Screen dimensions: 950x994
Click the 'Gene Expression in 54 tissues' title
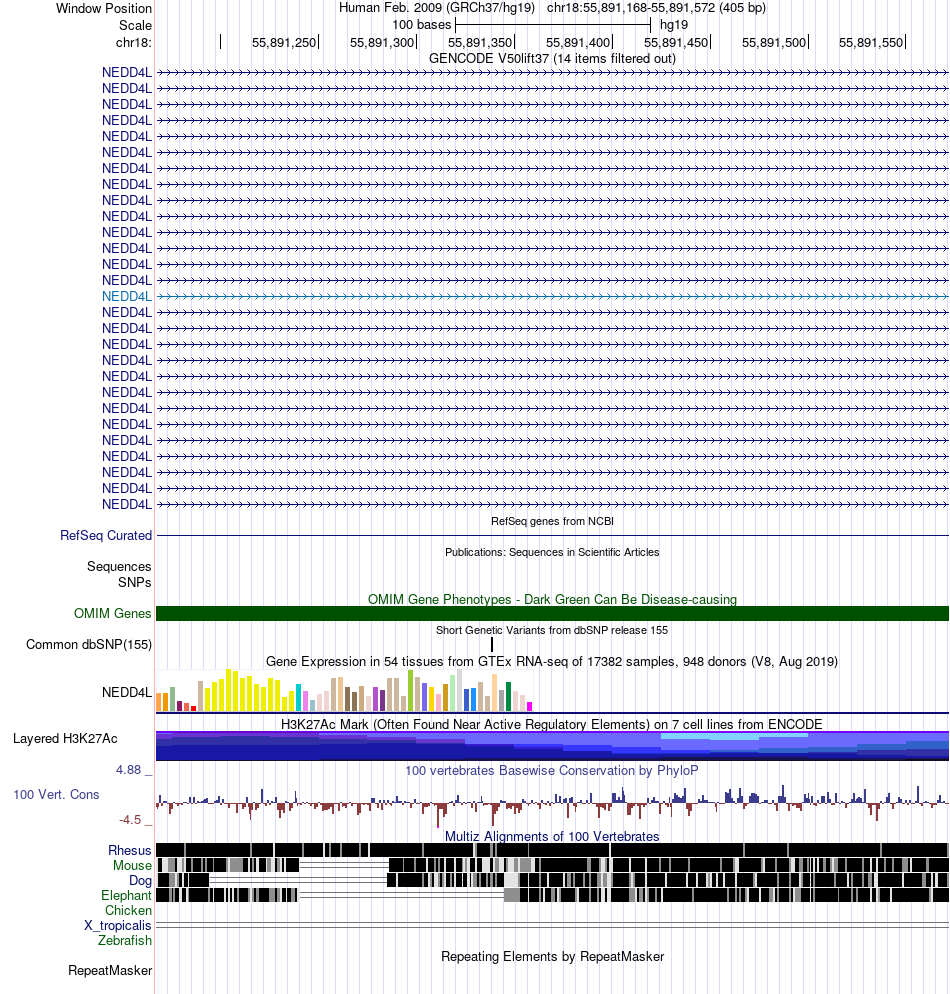point(552,661)
